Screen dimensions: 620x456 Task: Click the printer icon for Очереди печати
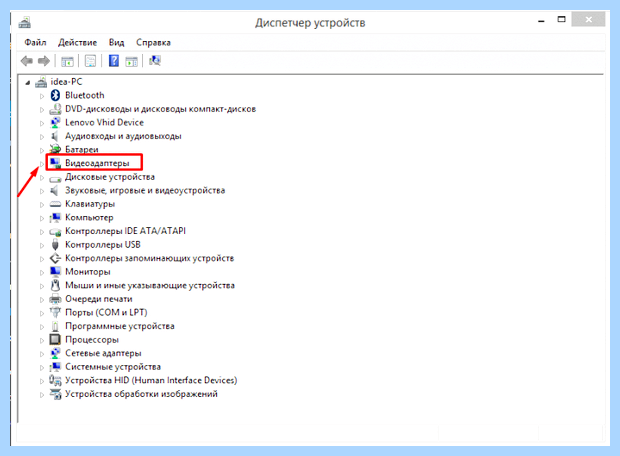tap(55, 299)
